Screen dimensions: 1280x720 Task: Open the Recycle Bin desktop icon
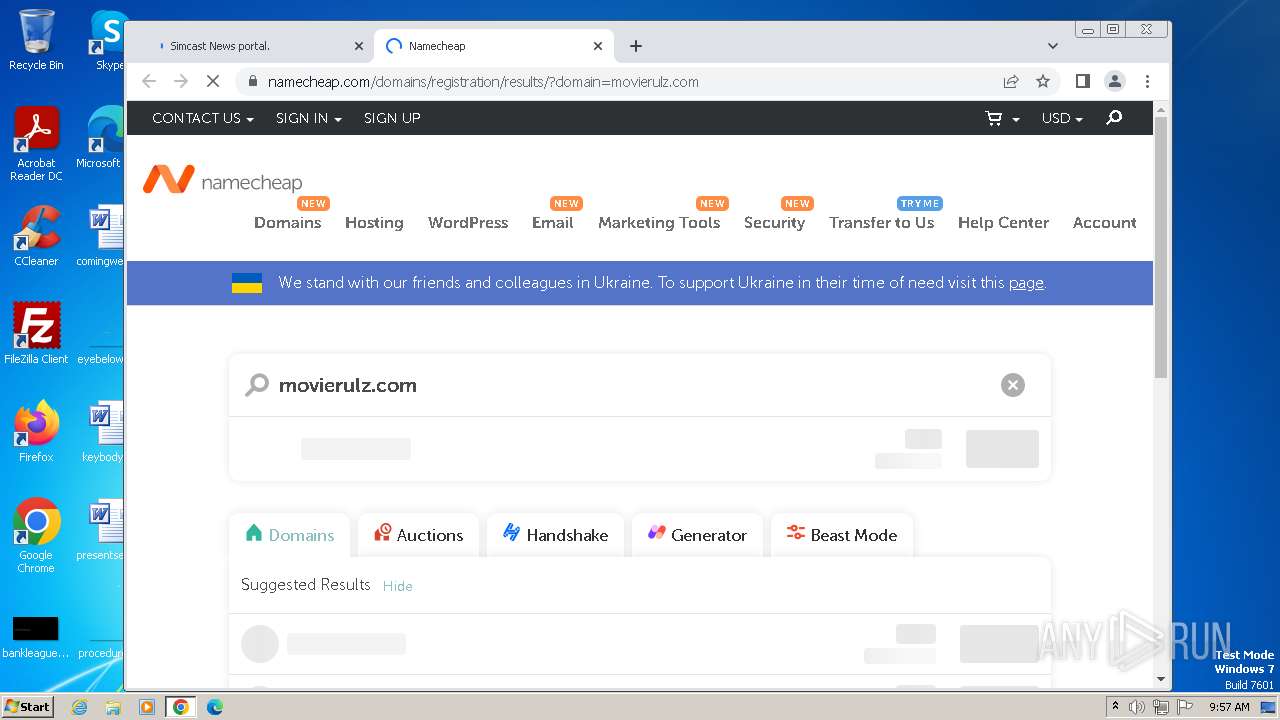pos(36,41)
